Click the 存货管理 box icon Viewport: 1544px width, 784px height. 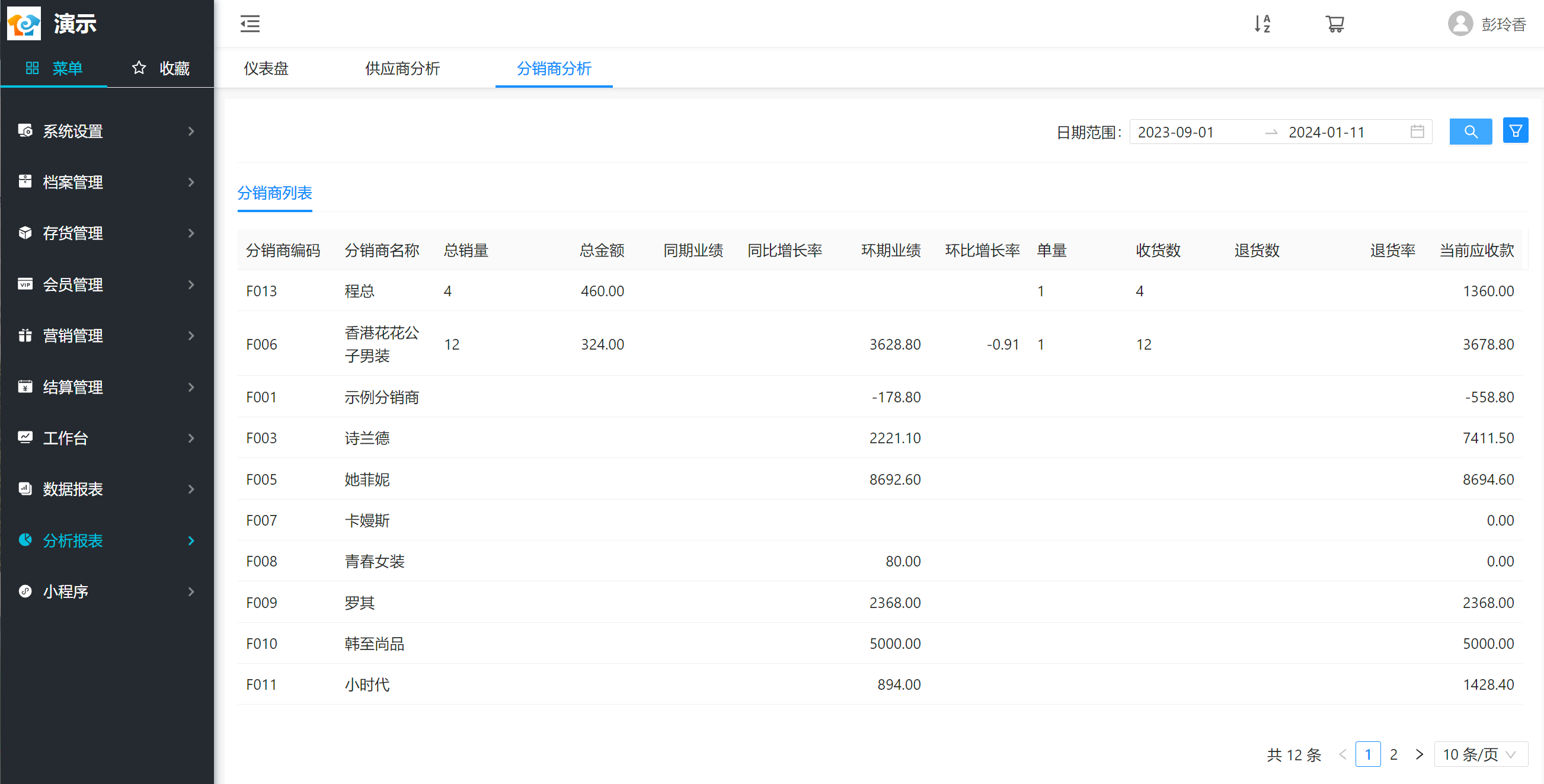click(25, 232)
